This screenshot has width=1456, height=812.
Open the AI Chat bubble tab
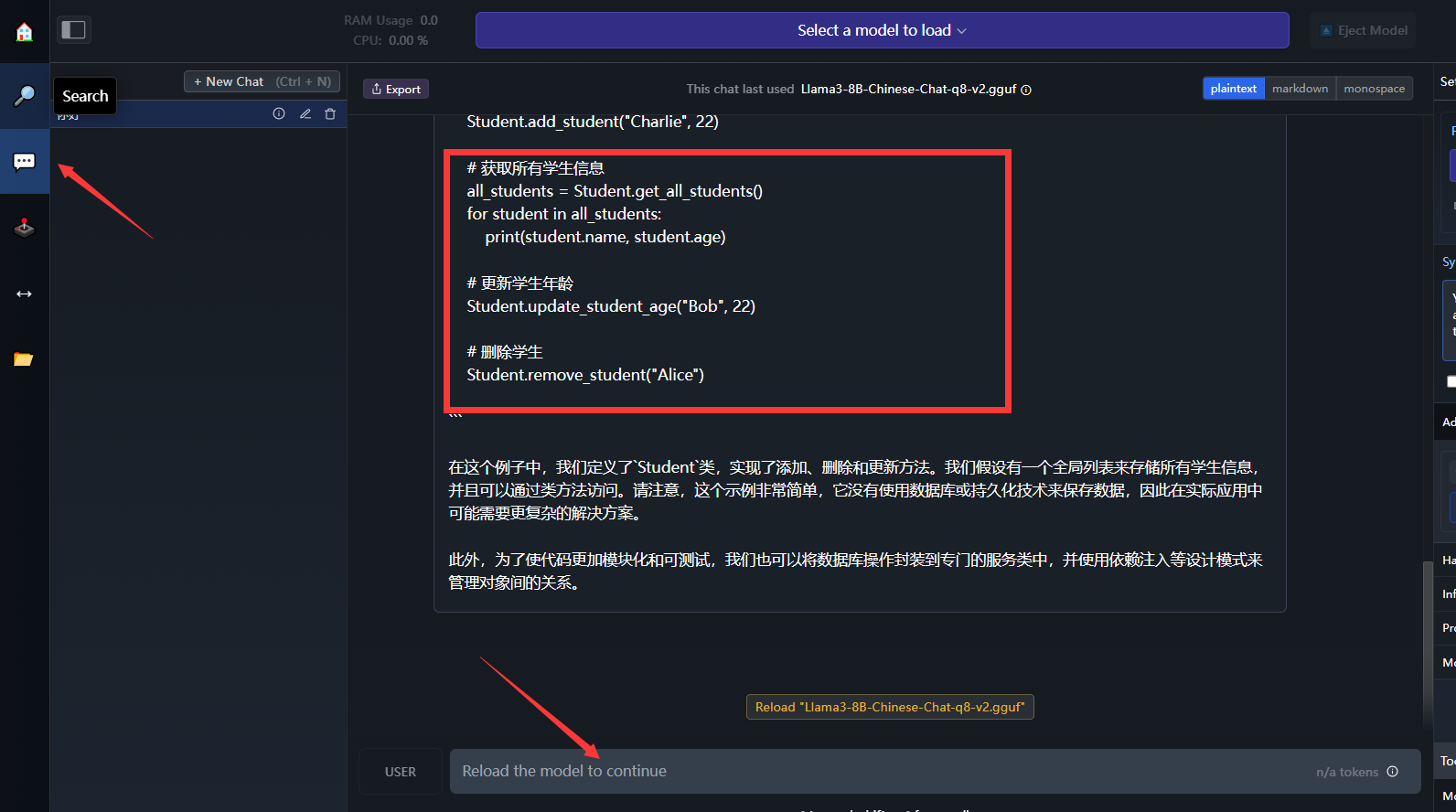(x=25, y=162)
